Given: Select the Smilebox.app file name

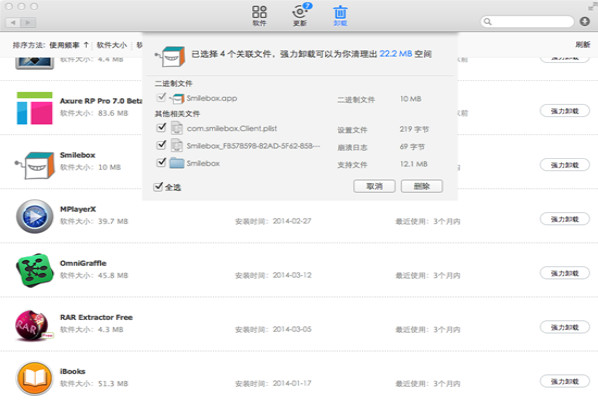Looking at the screenshot, I should click(x=212, y=98).
